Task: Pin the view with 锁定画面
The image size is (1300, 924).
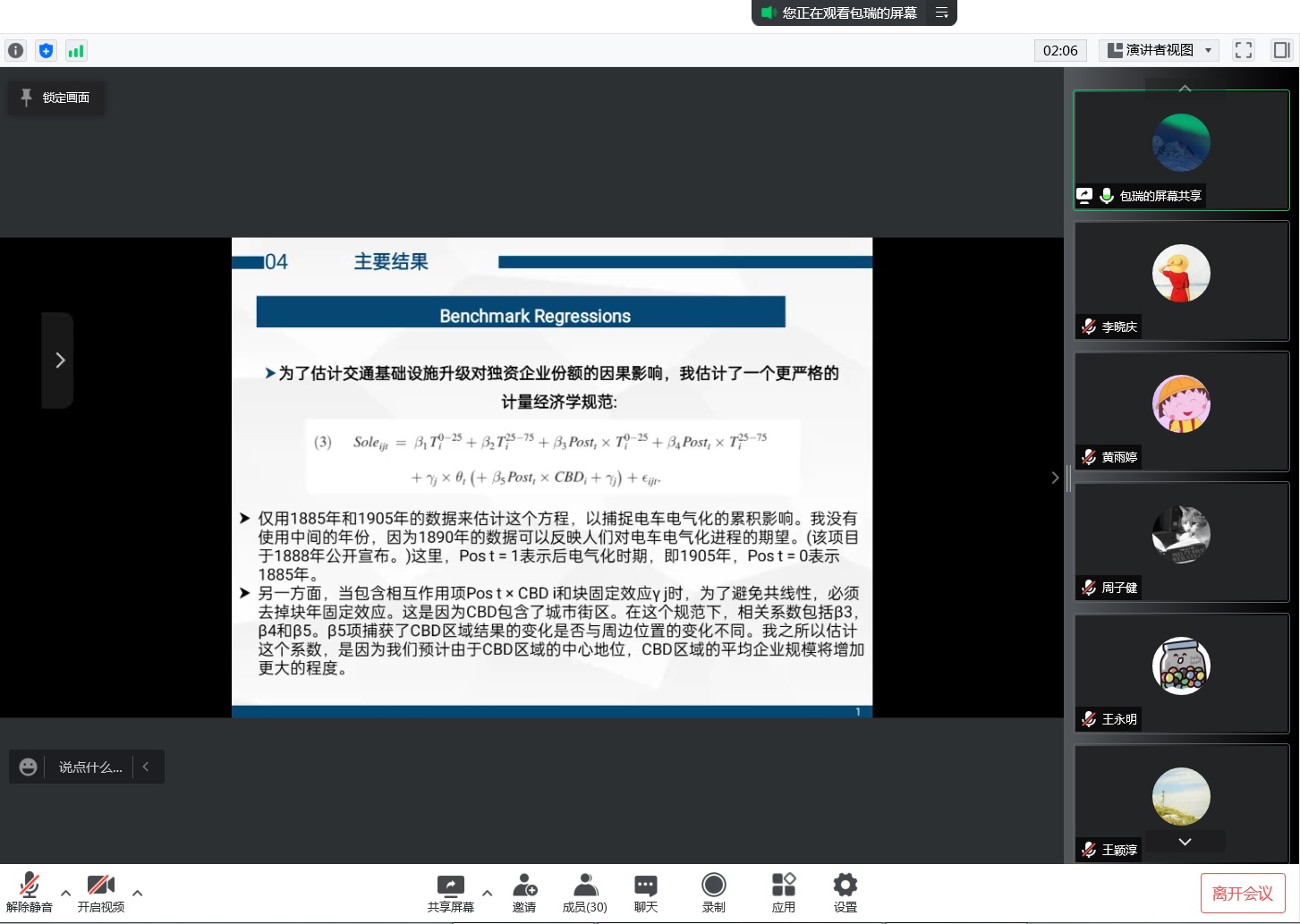Action: pos(56,97)
